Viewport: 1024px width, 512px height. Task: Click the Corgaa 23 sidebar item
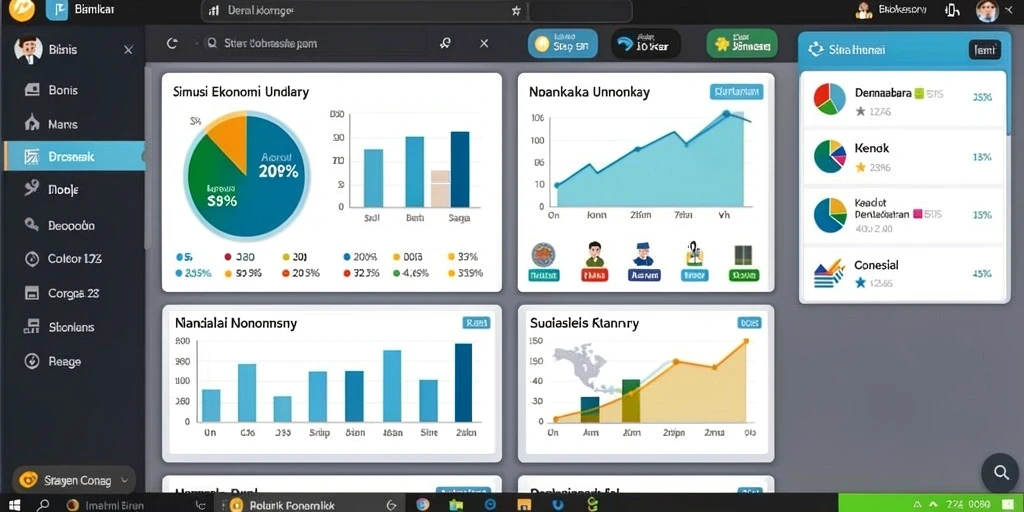tap(73, 293)
